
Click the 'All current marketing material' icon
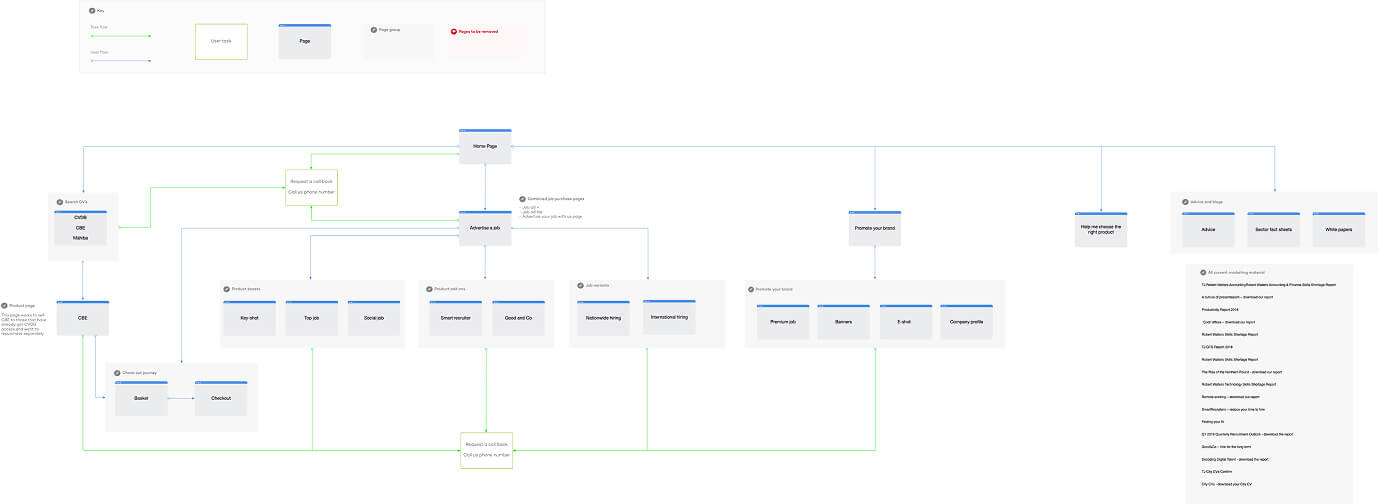[x=1202, y=272]
